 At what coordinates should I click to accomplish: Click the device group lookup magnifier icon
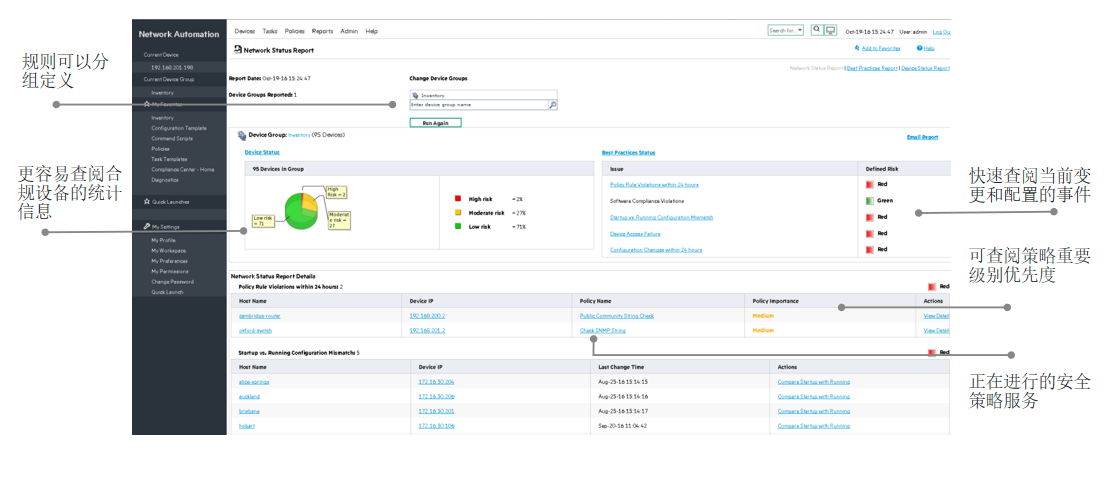[x=552, y=105]
